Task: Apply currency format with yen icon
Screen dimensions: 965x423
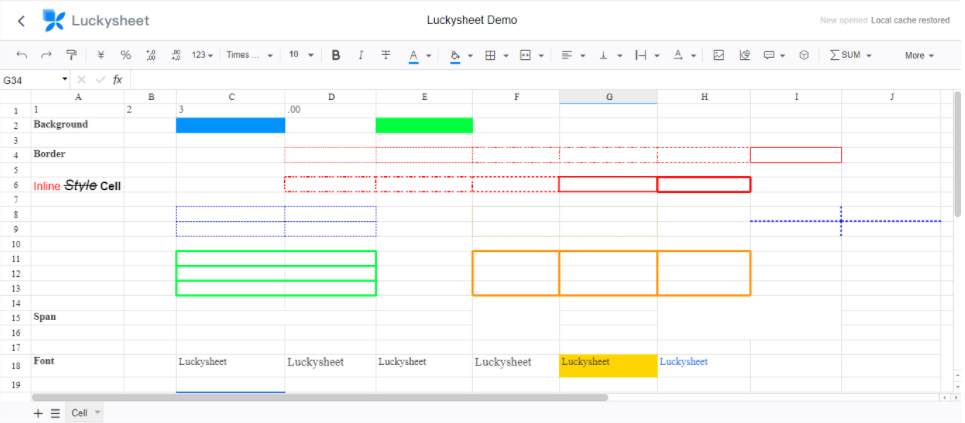Action: (100, 55)
